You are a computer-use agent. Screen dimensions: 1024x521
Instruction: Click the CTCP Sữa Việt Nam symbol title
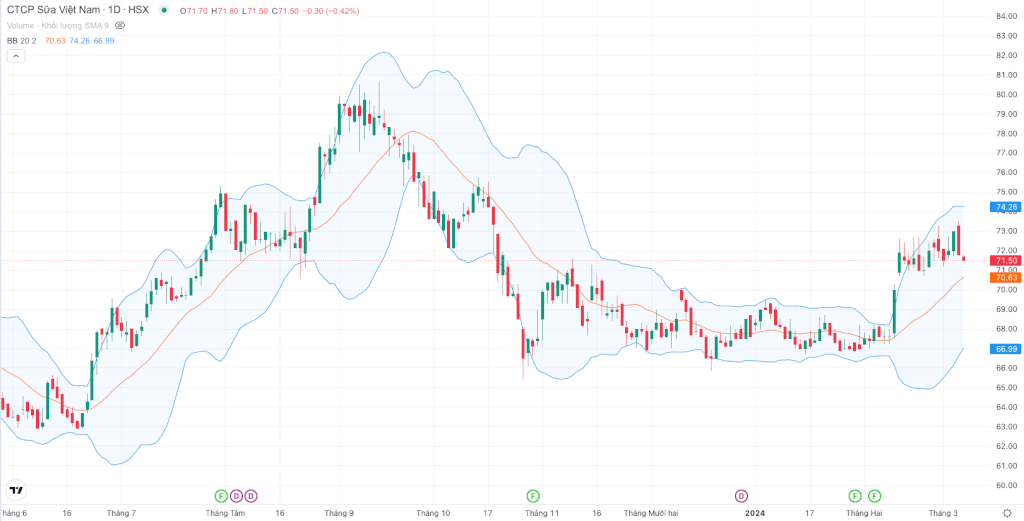point(56,10)
